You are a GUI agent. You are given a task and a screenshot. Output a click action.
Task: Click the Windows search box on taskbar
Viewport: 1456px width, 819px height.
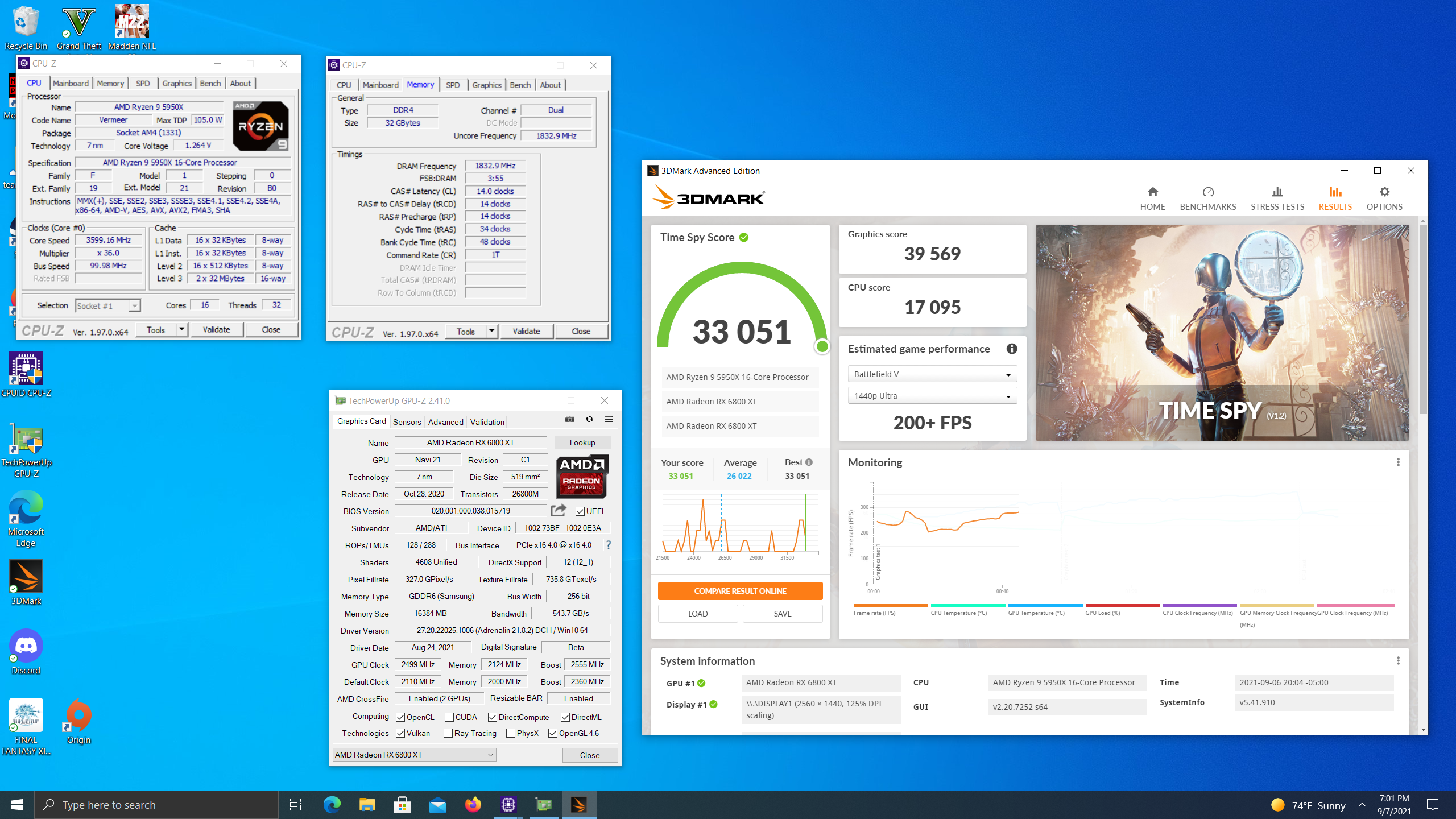[x=156, y=805]
